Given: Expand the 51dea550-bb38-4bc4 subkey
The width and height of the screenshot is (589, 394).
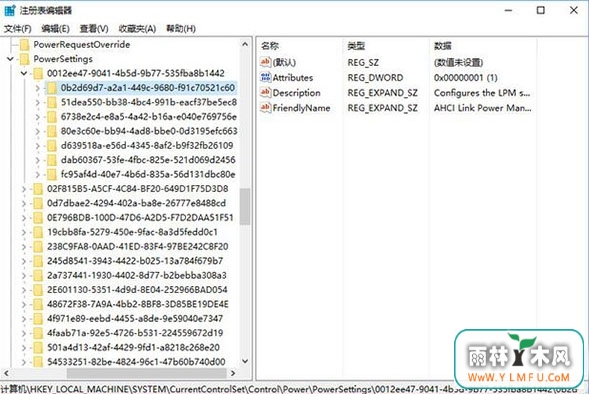Looking at the screenshot, I should pyautogui.click(x=38, y=102).
